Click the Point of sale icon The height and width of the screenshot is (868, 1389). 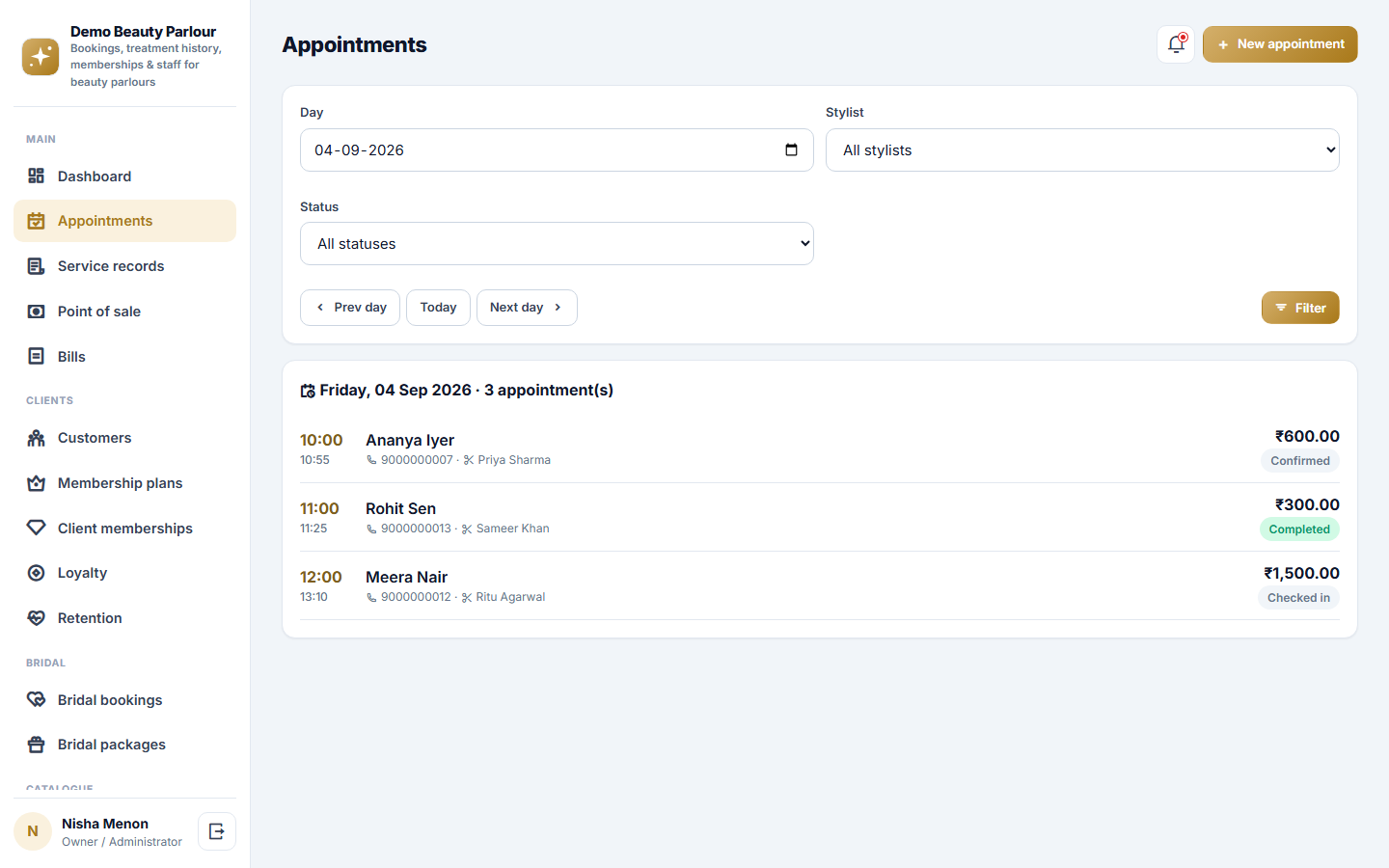pos(37,312)
